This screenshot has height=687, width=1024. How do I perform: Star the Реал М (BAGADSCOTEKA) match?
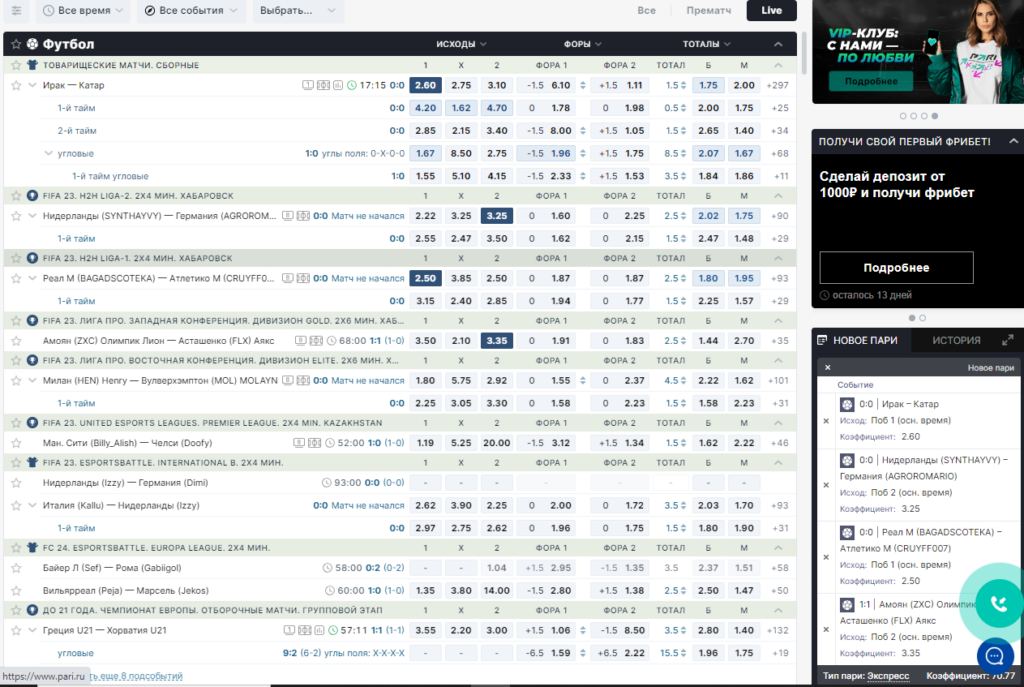(x=16, y=278)
